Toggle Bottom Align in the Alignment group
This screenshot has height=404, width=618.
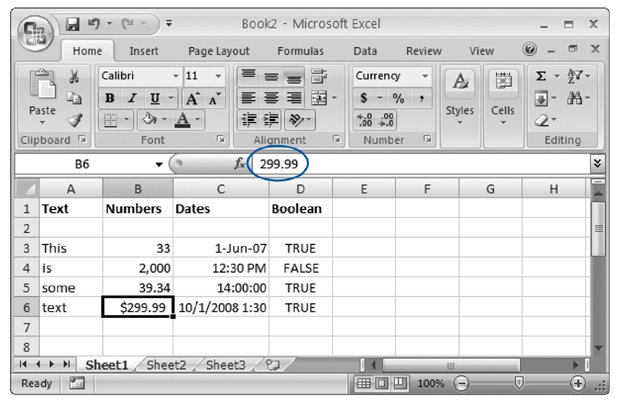294,76
